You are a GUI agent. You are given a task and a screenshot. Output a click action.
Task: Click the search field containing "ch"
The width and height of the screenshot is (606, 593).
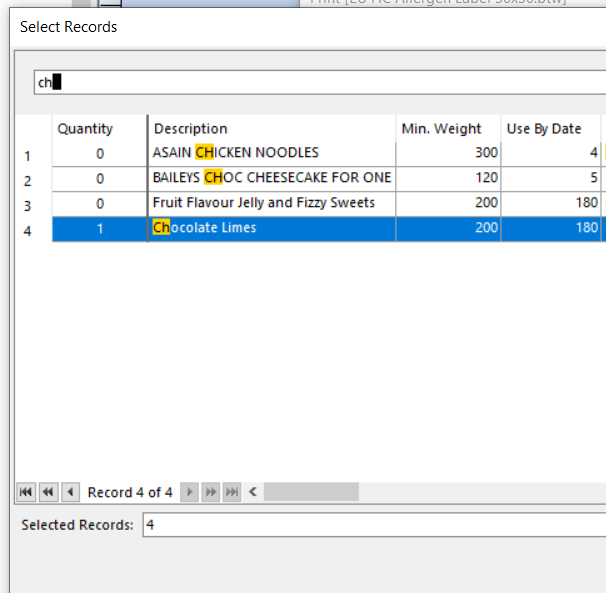click(320, 82)
